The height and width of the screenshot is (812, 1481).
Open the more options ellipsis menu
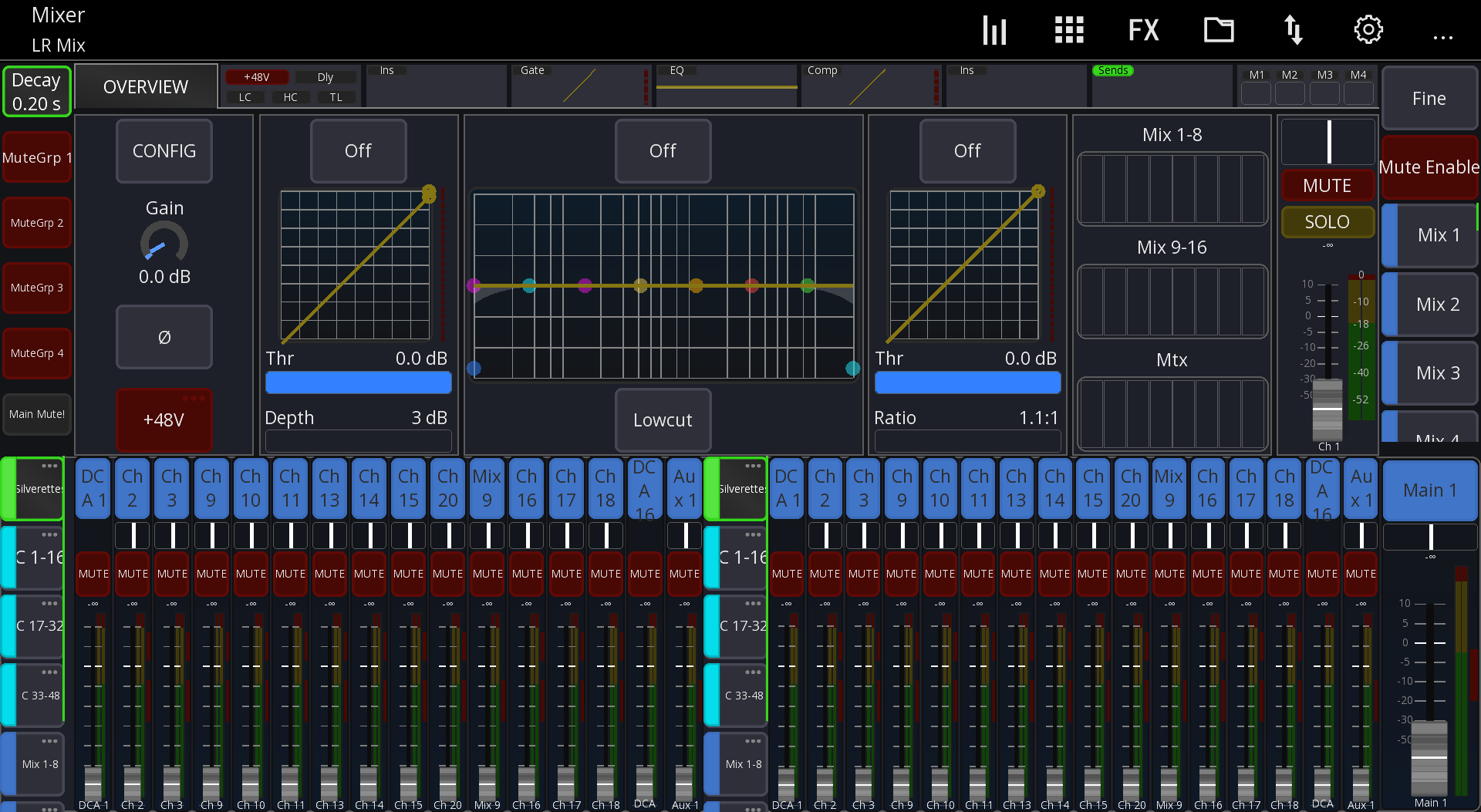tap(1442, 36)
